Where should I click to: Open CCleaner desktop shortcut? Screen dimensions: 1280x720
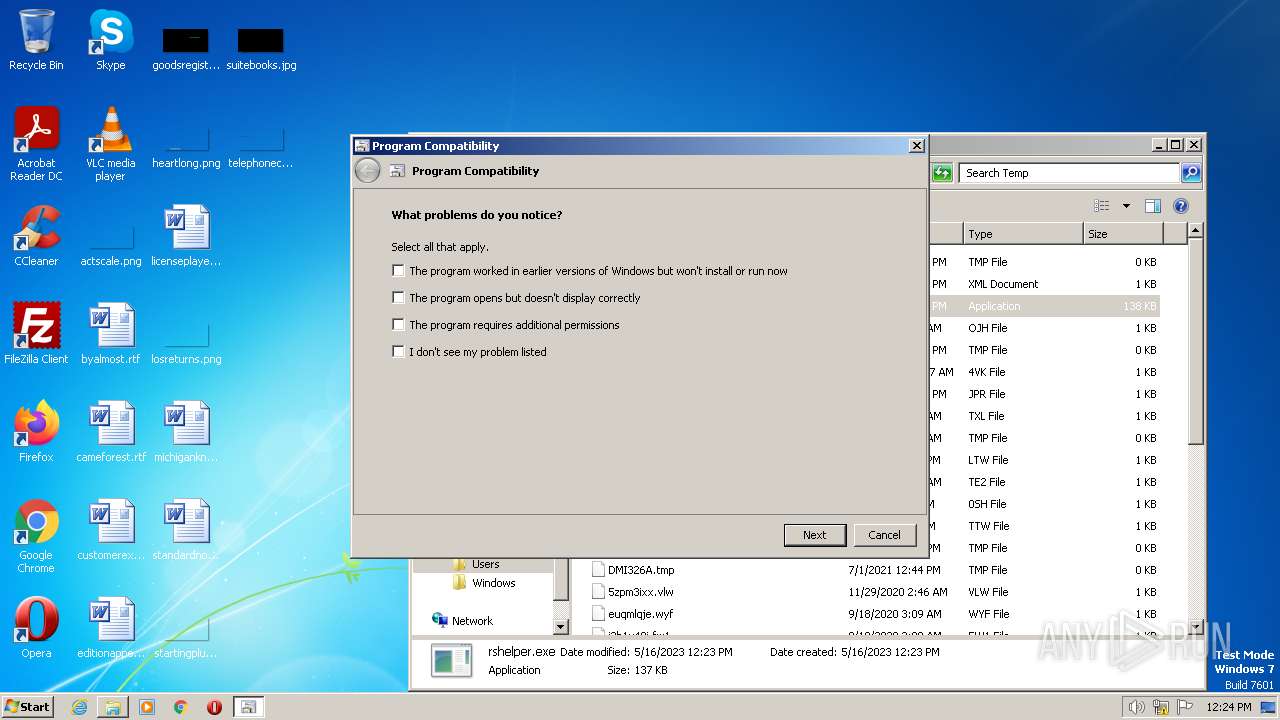[x=36, y=236]
